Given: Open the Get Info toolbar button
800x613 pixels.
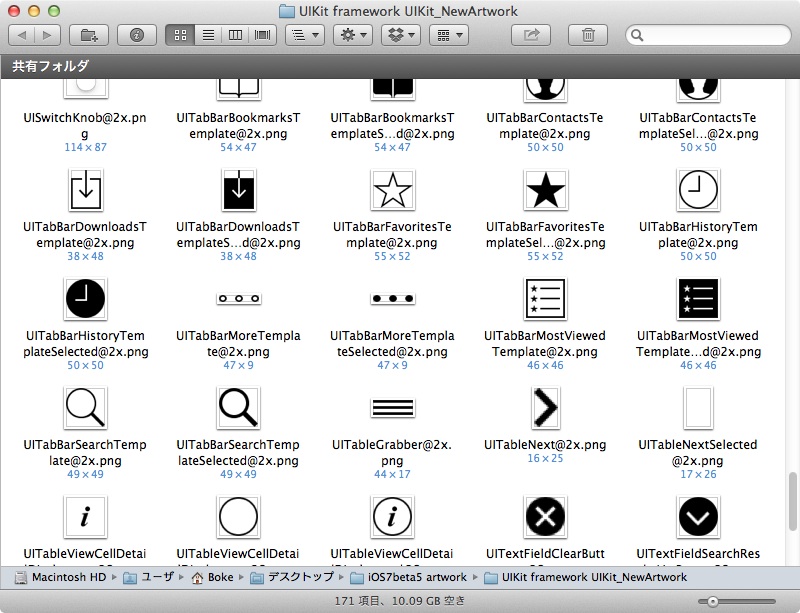Looking at the screenshot, I should click(x=137, y=35).
